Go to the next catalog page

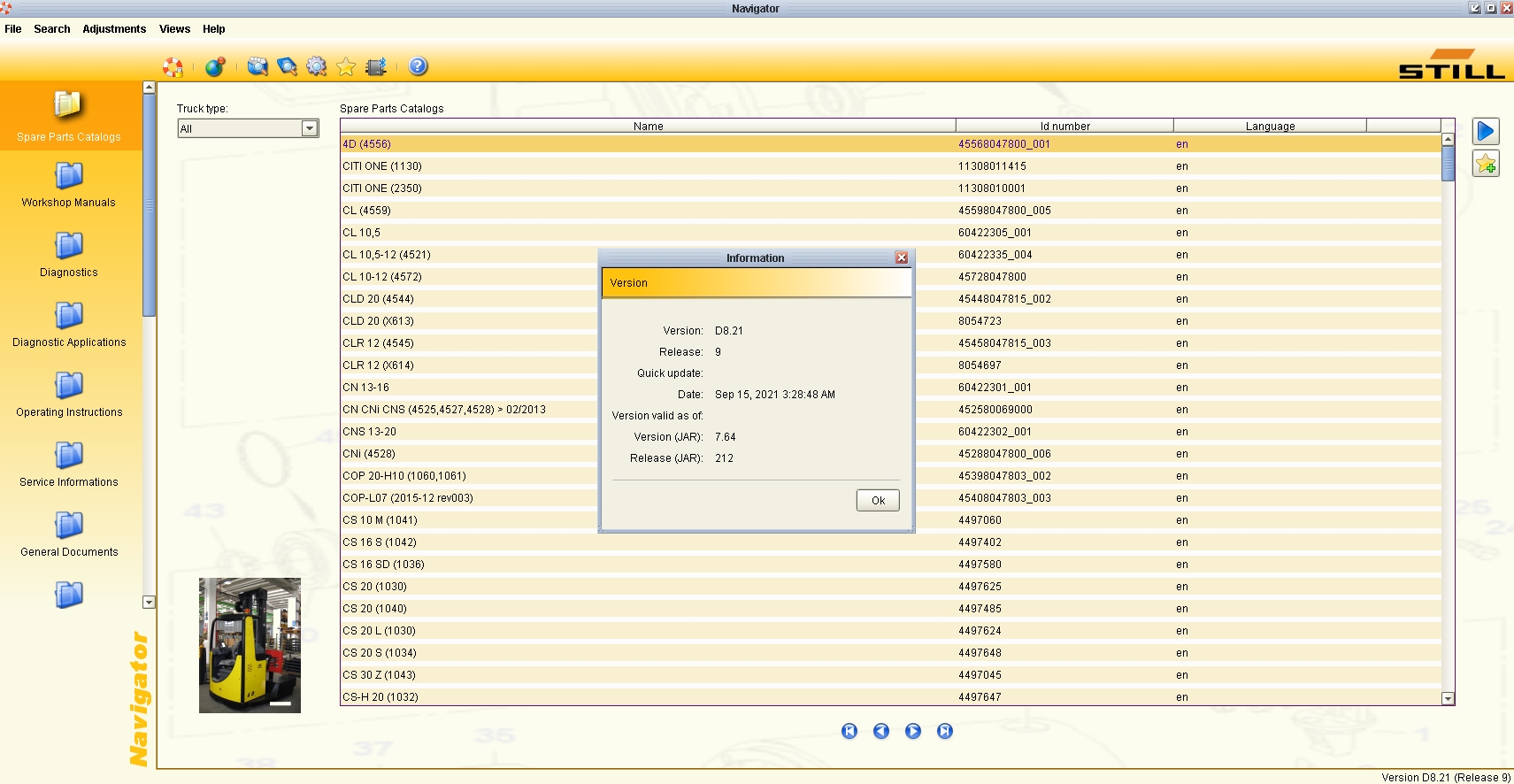pyautogui.click(x=913, y=731)
